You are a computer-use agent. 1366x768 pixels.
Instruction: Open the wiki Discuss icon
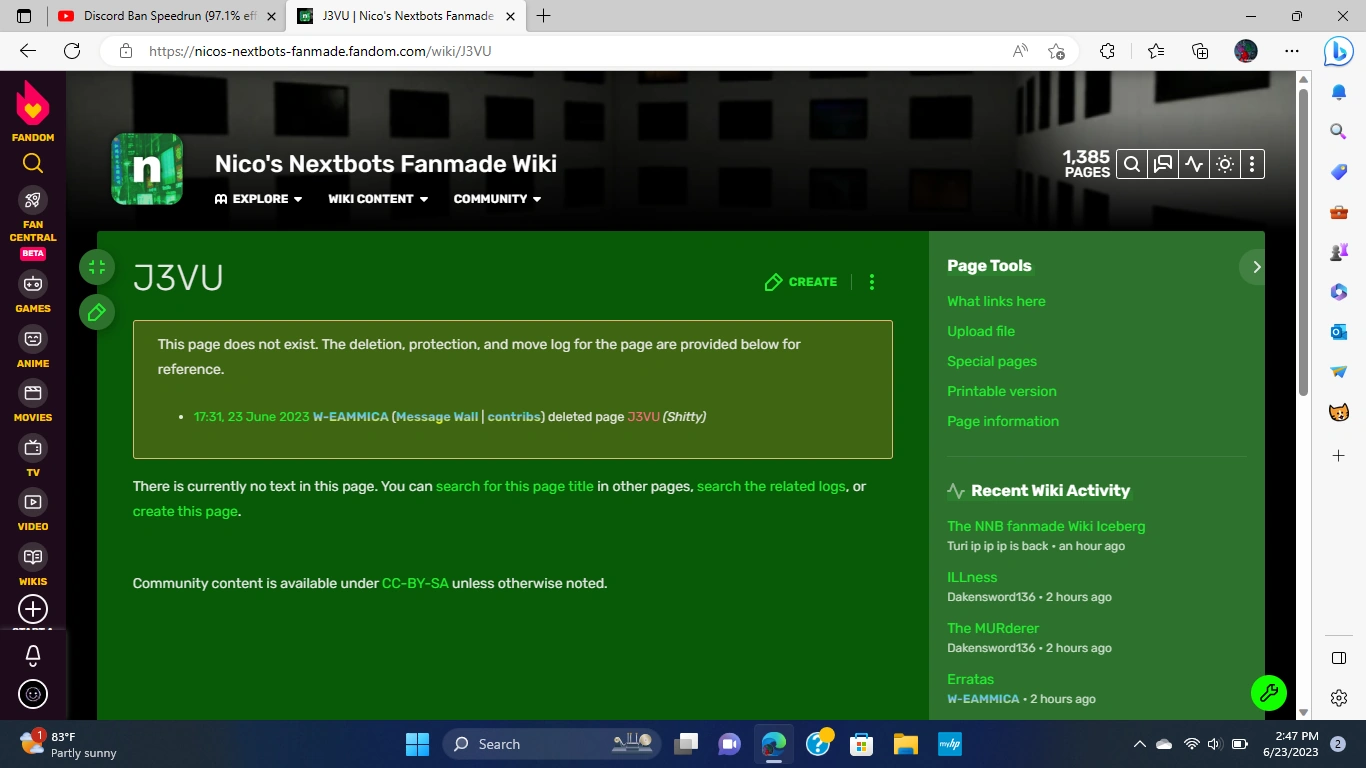tap(1162, 165)
